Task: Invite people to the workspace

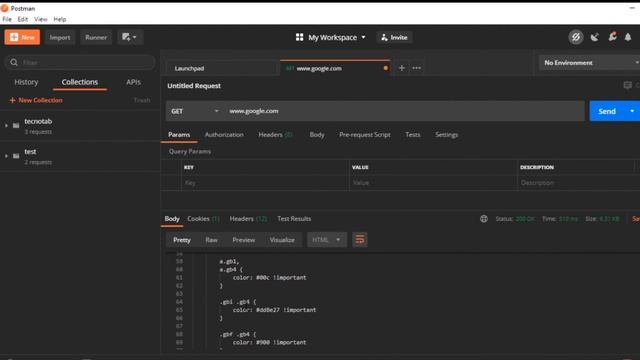Action: pos(394,37)
